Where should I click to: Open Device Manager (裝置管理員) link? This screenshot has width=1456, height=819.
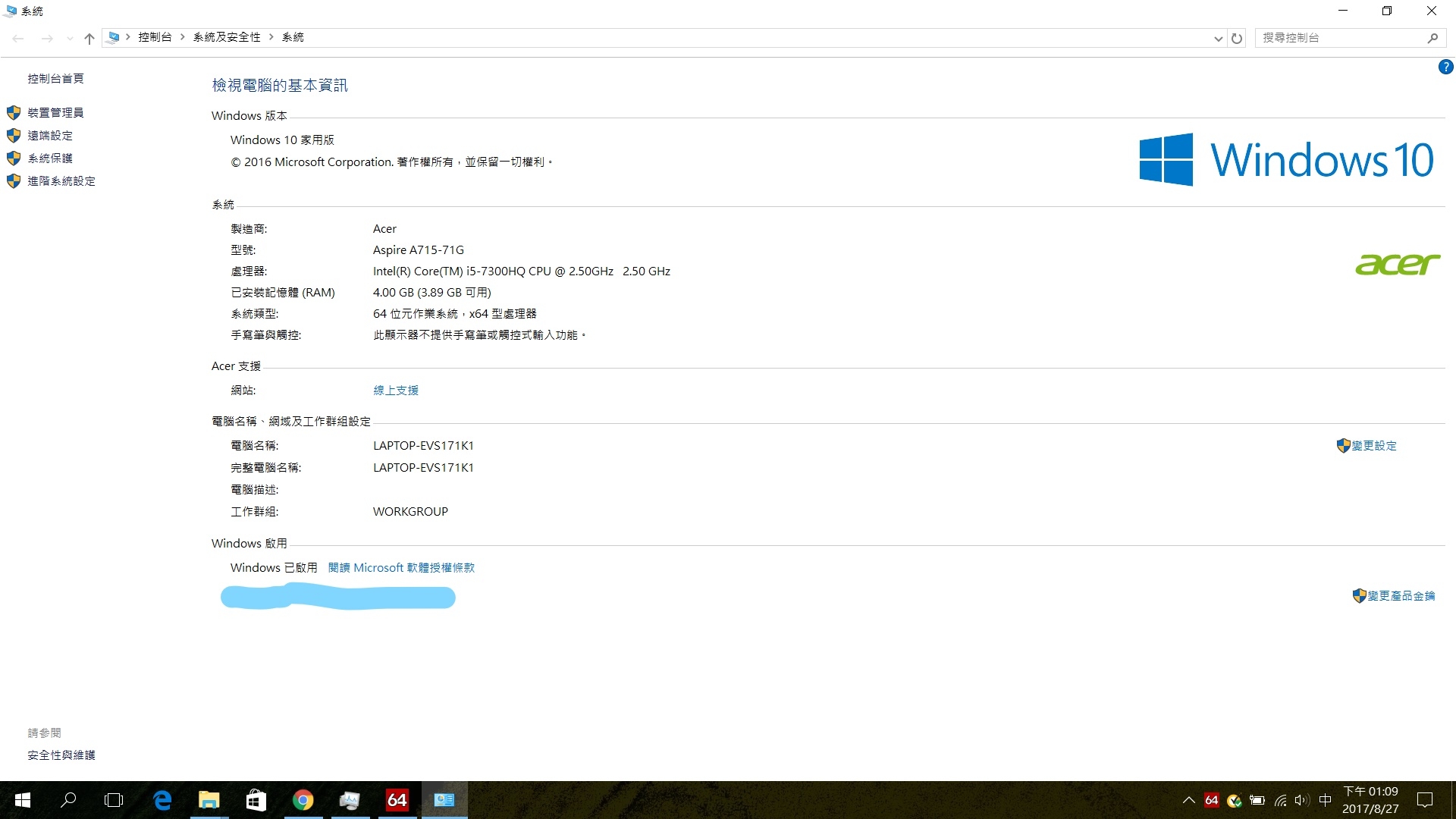(55, 113)
